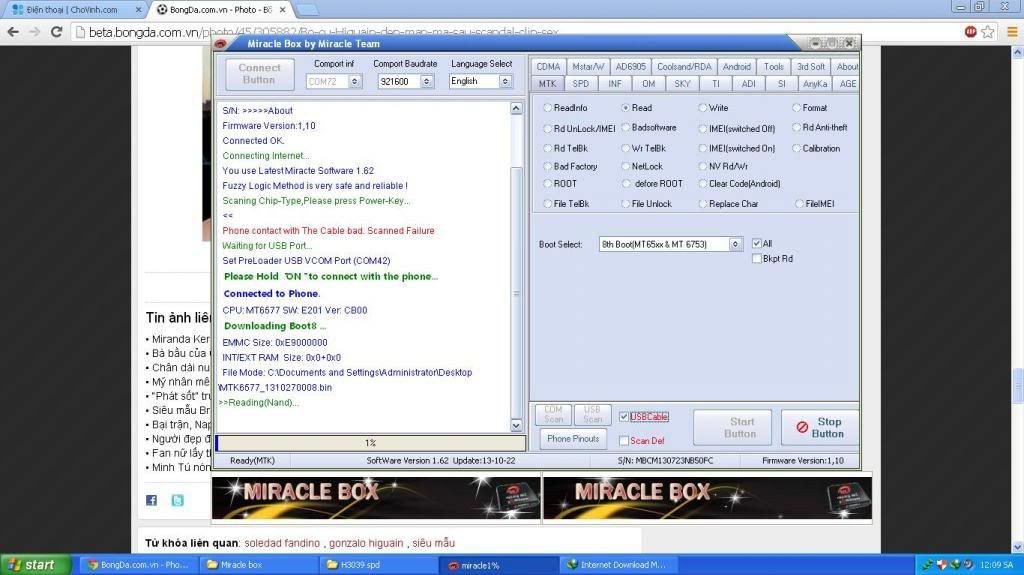Viewport: 1024px width, 575px height.
Task: Click the browser forward arrow
Action: pyautogui.click(x=35, y=31)
